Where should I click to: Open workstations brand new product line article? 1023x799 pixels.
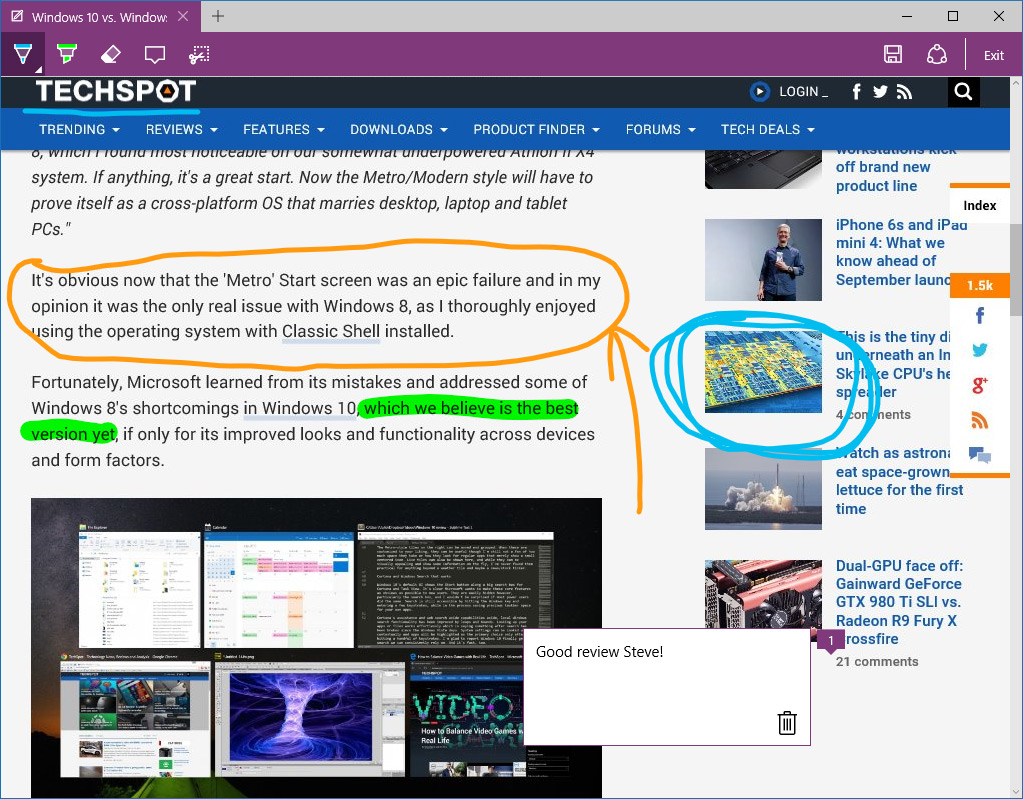pos(896,168)
